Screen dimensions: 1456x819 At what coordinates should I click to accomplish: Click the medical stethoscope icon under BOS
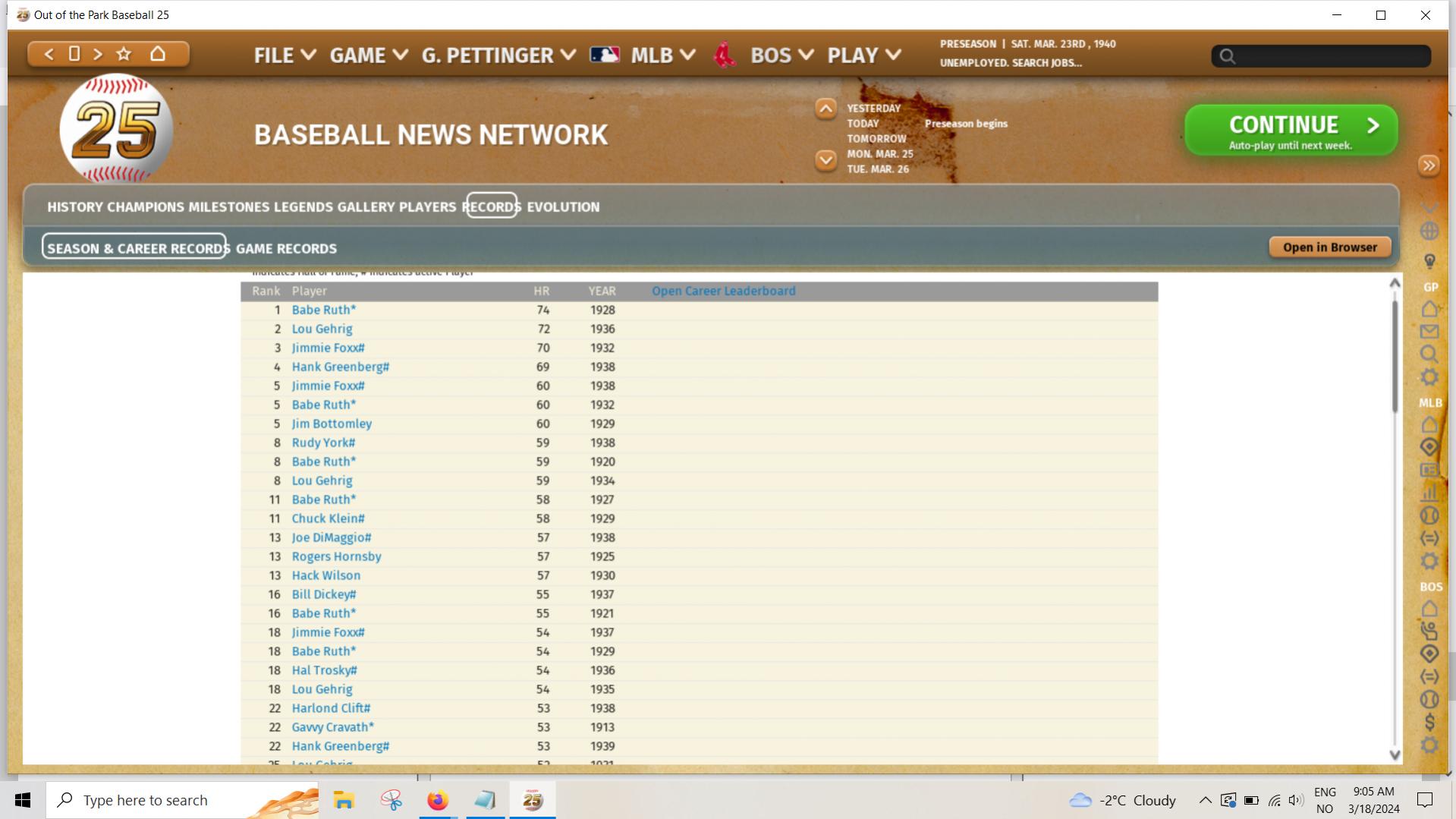[1429, 631]
